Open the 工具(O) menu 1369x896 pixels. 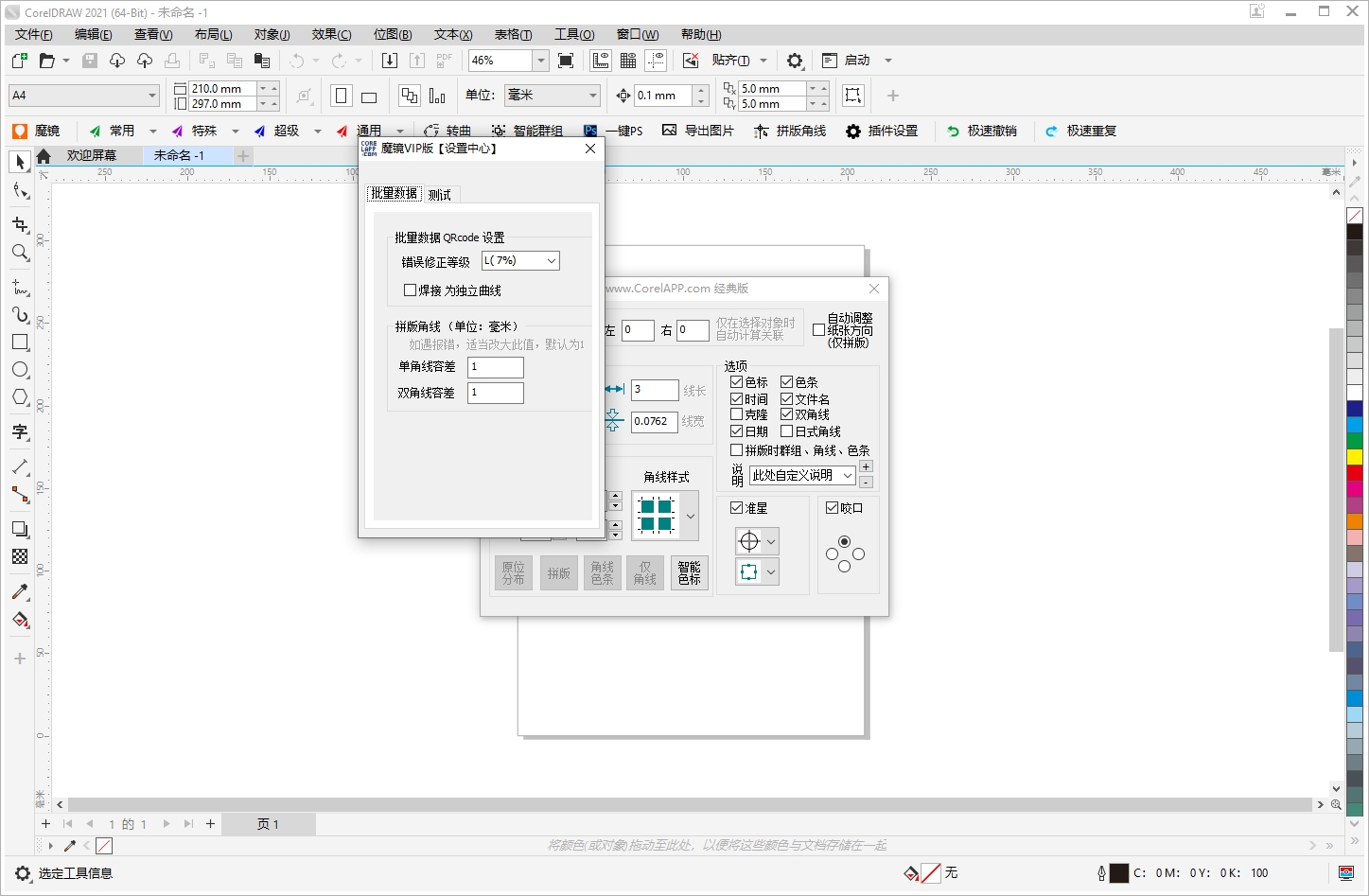coord(574,35)
